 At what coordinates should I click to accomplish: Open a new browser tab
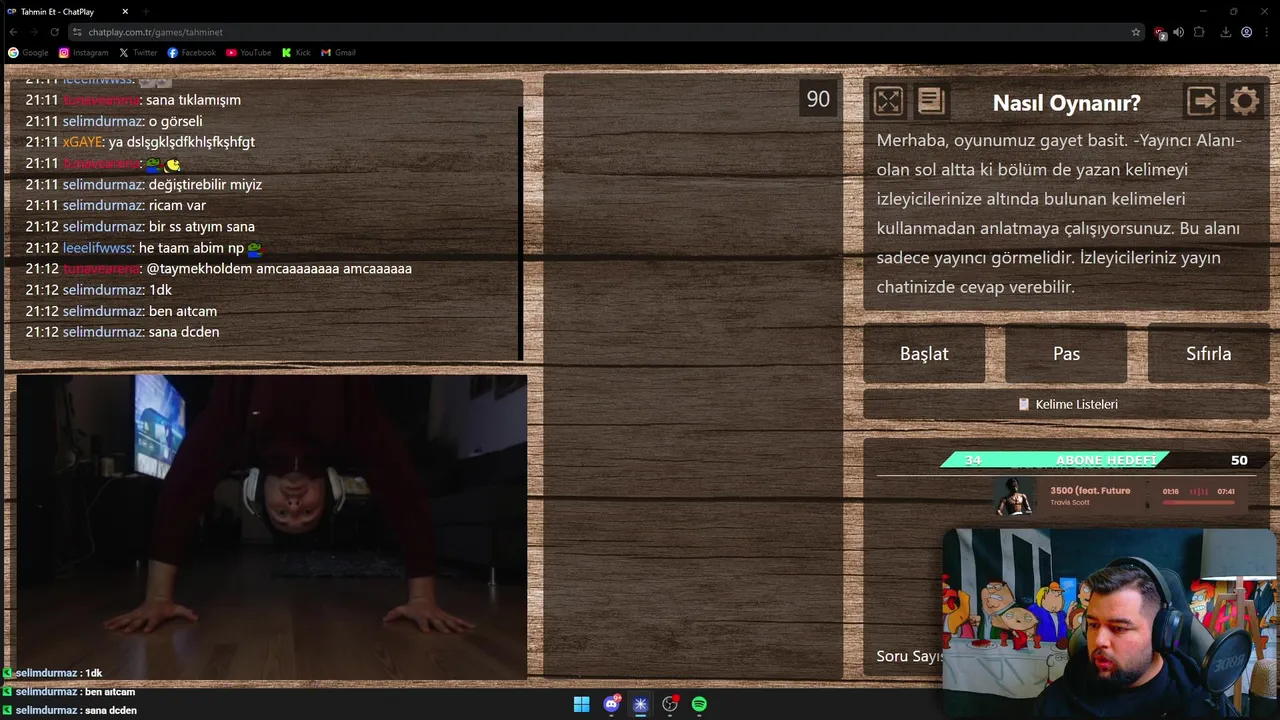tap(146, 12)
